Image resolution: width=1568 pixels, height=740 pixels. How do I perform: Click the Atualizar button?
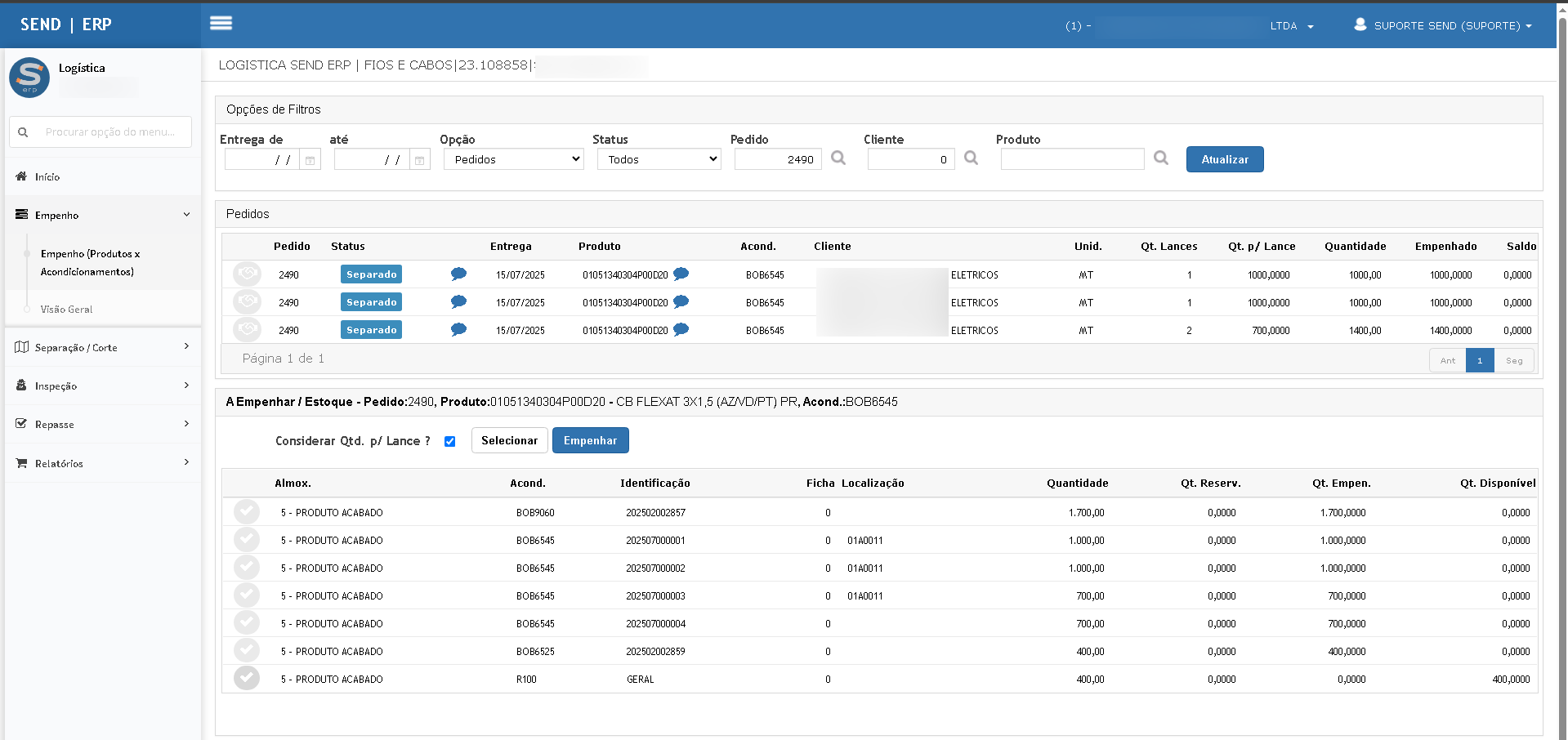click(x=1225, y=159)
